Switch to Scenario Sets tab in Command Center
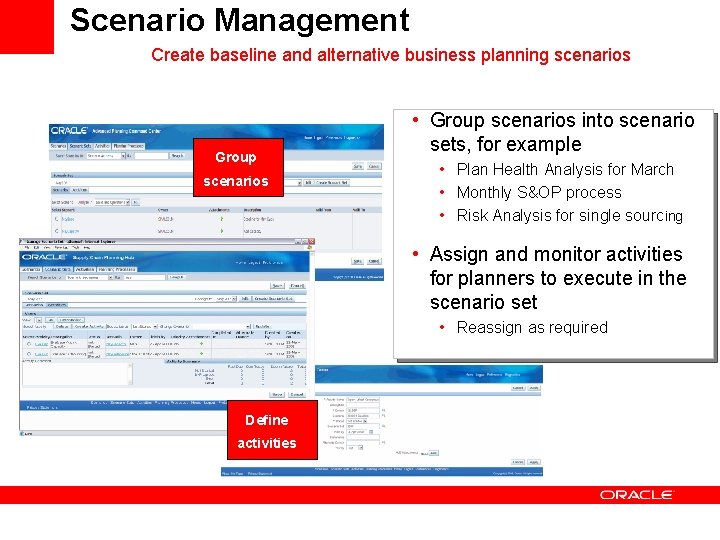The width and height of the screenshot is (720, 540). point(80,146)
